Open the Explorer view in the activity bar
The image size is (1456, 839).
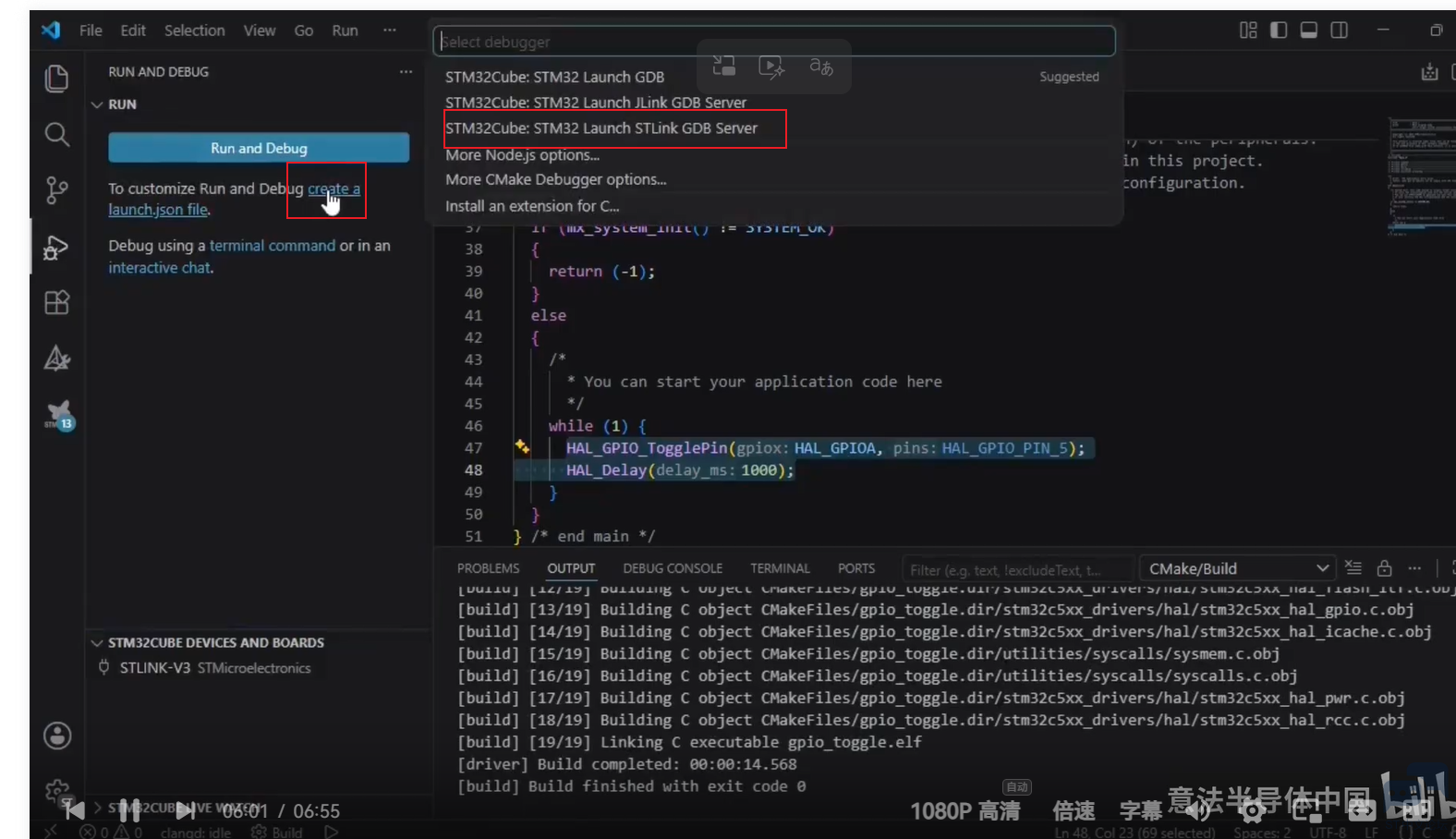(x=56, y=79)
